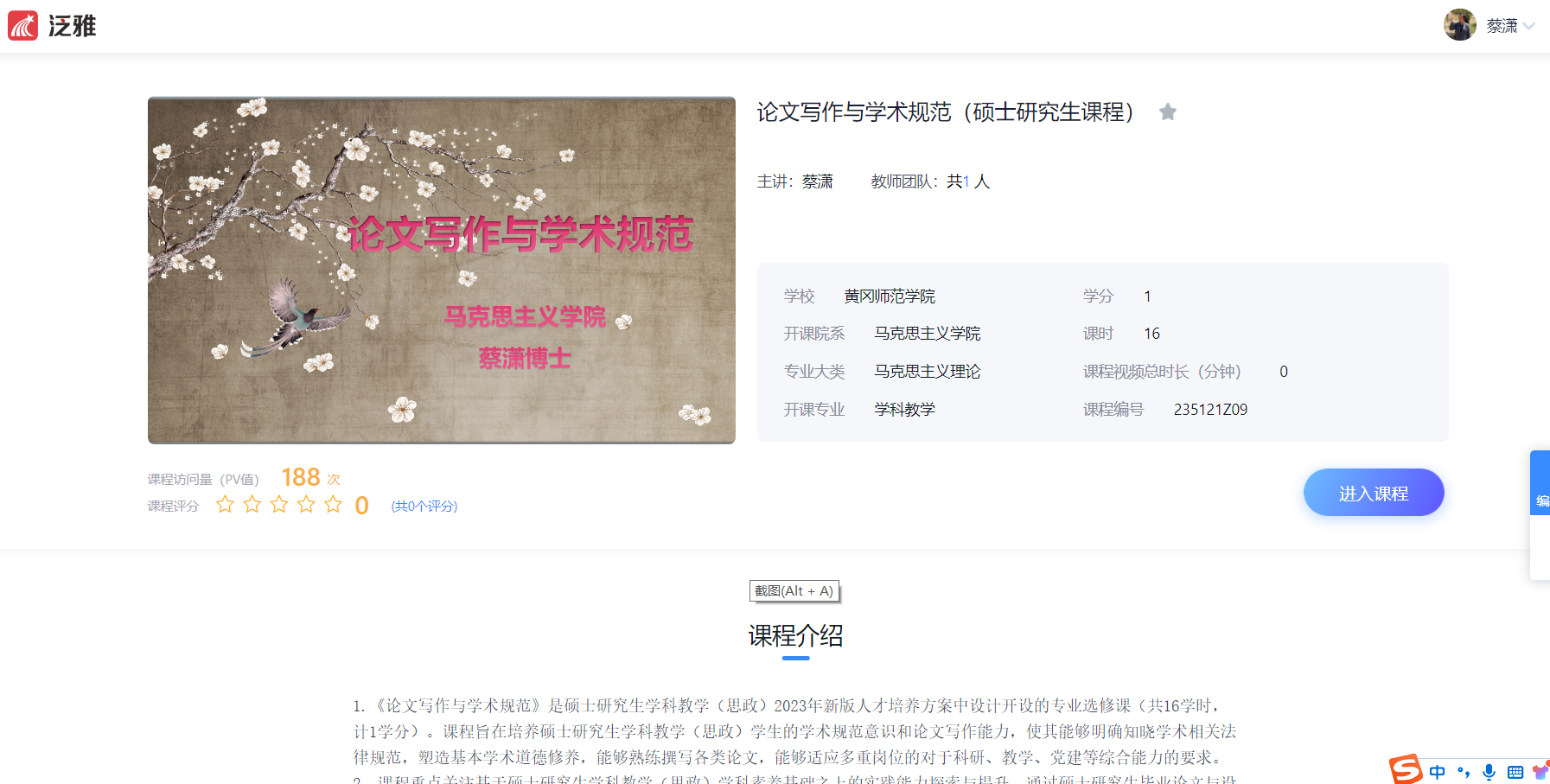The image size is (1550, 784).
Task: Click the 进入课程 button
Action: pyautogui.click(x=1374, y=493)
